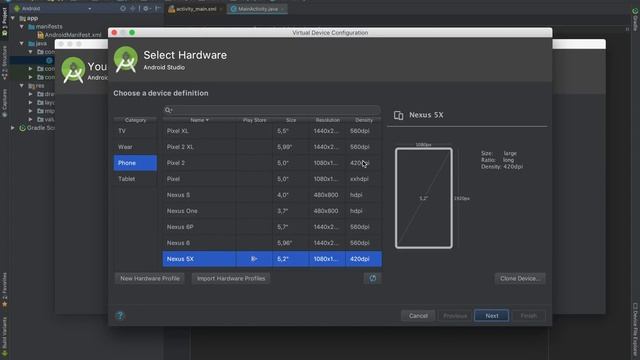The height and width of the screenshot is (360, 640).
Task: Refresh the device list
Action: (373, 278)
